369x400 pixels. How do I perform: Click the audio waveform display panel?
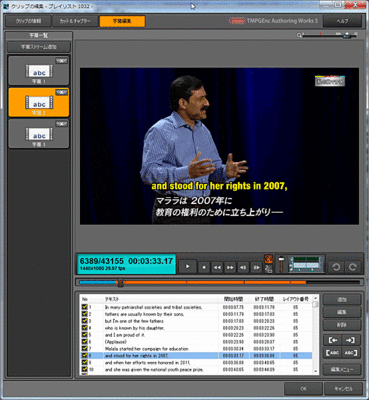(306, 264)
